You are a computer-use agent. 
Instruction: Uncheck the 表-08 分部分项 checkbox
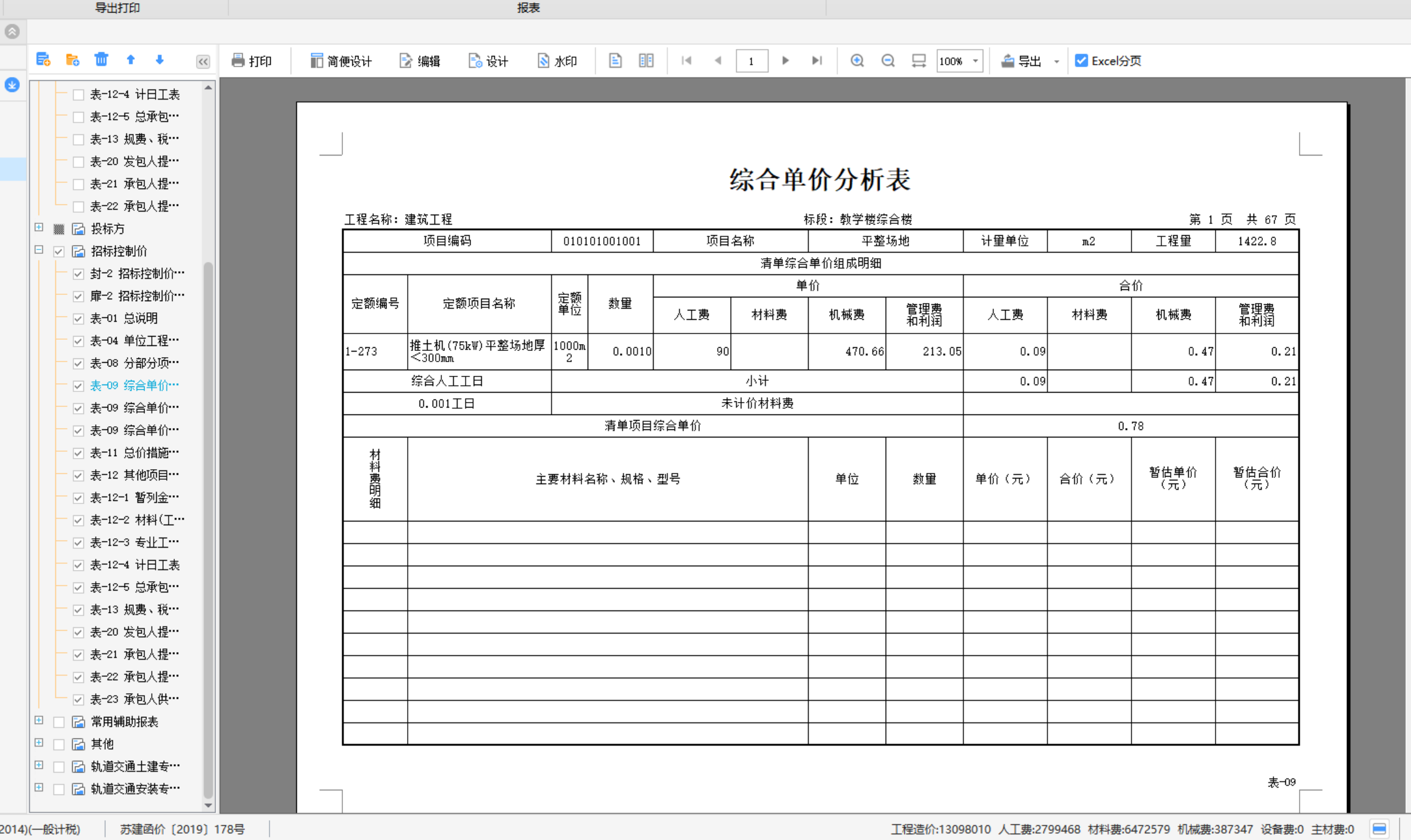(x=78, y=363)
